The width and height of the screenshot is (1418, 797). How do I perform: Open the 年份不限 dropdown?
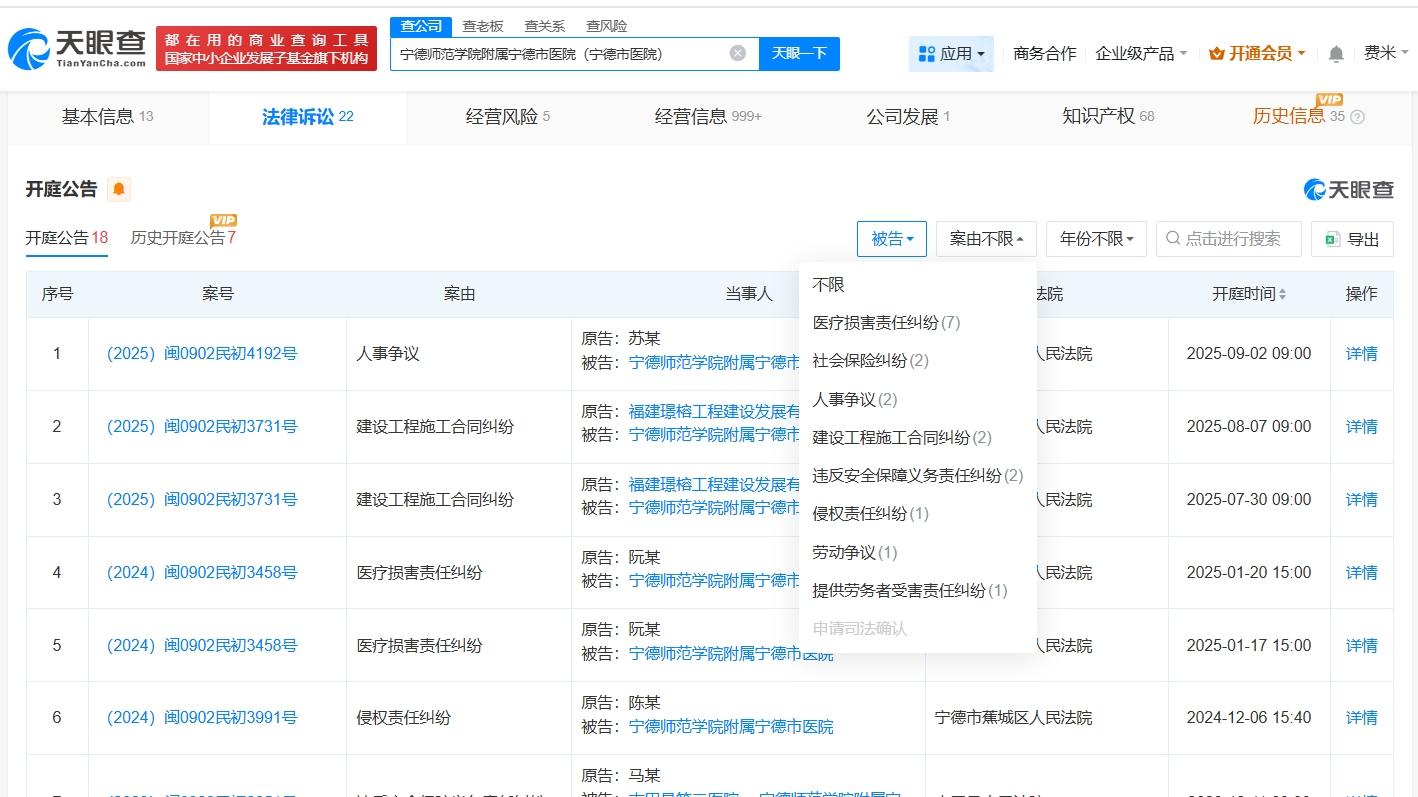[1095, 238]
